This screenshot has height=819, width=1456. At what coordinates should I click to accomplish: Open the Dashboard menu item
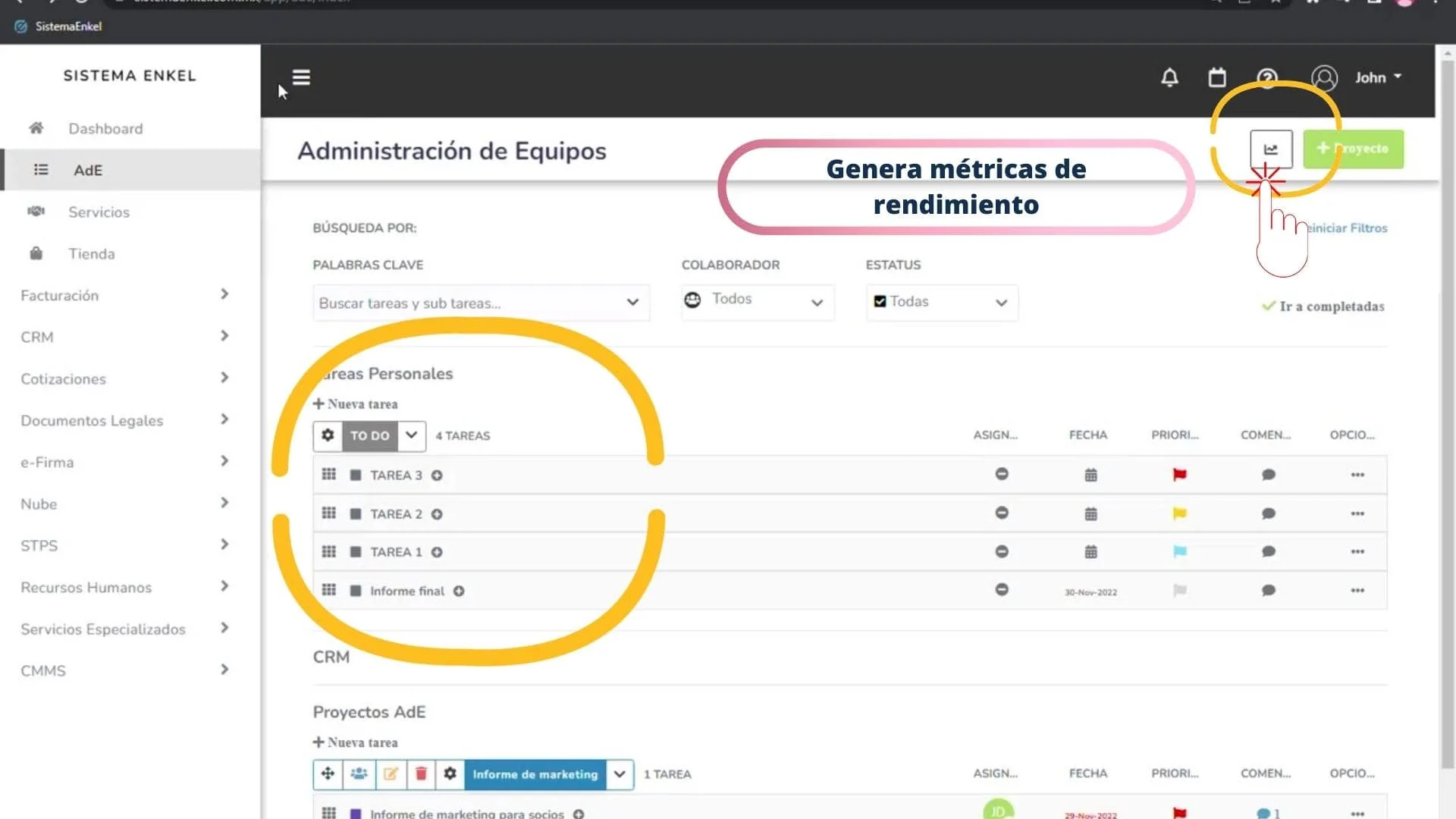point(105,128)
